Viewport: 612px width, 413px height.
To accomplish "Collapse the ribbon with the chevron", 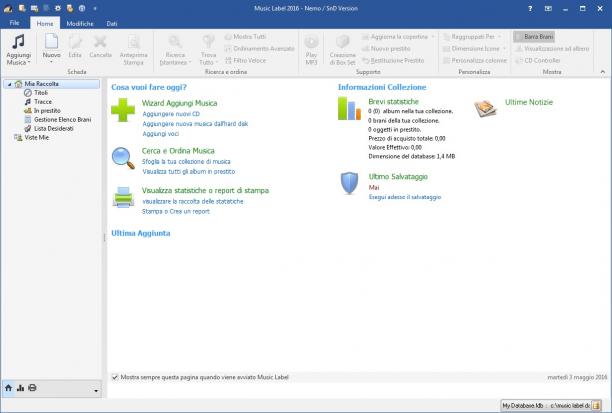I will [x=602, y=72].
